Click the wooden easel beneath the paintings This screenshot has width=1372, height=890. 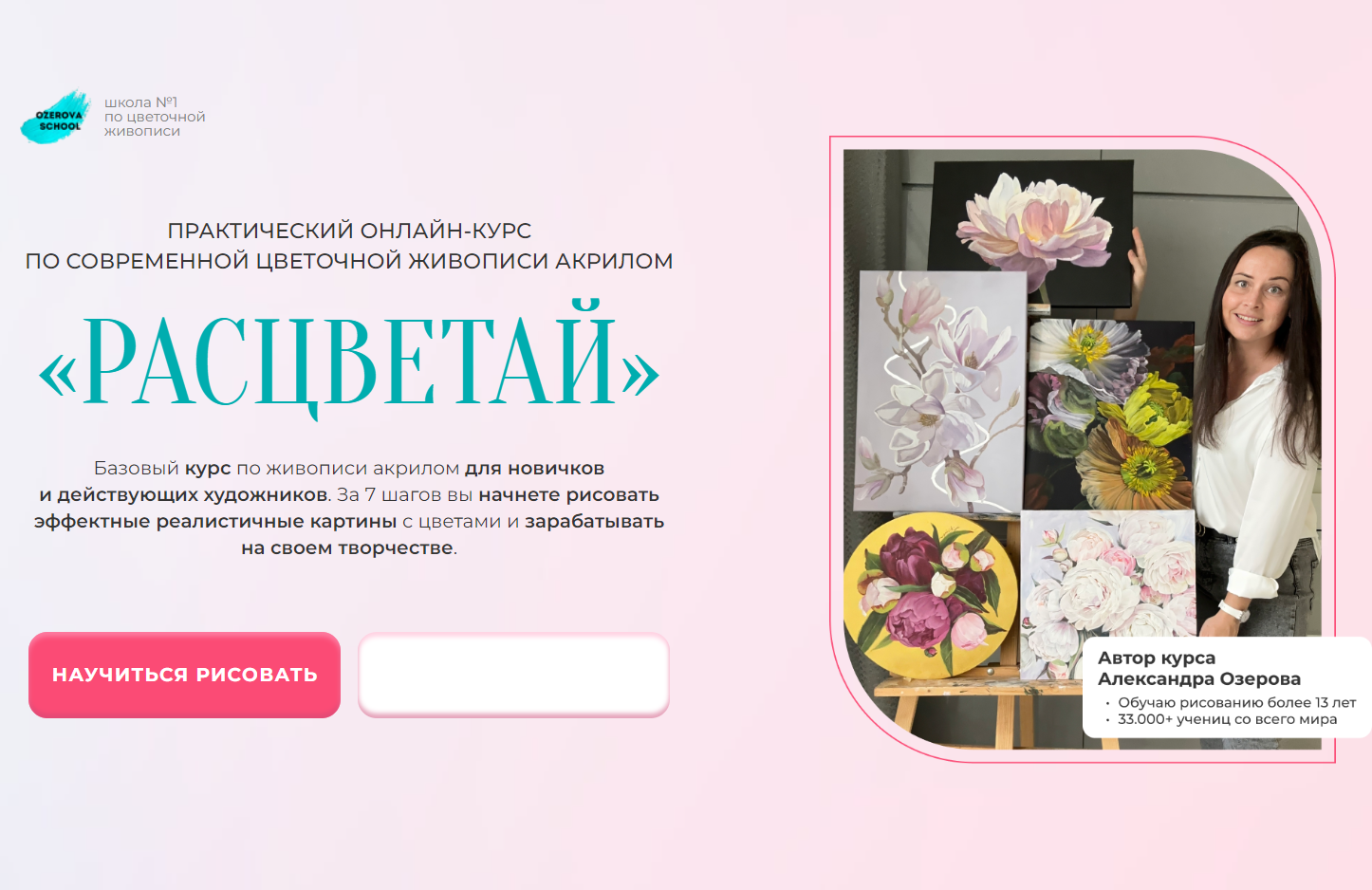[977, 707]
